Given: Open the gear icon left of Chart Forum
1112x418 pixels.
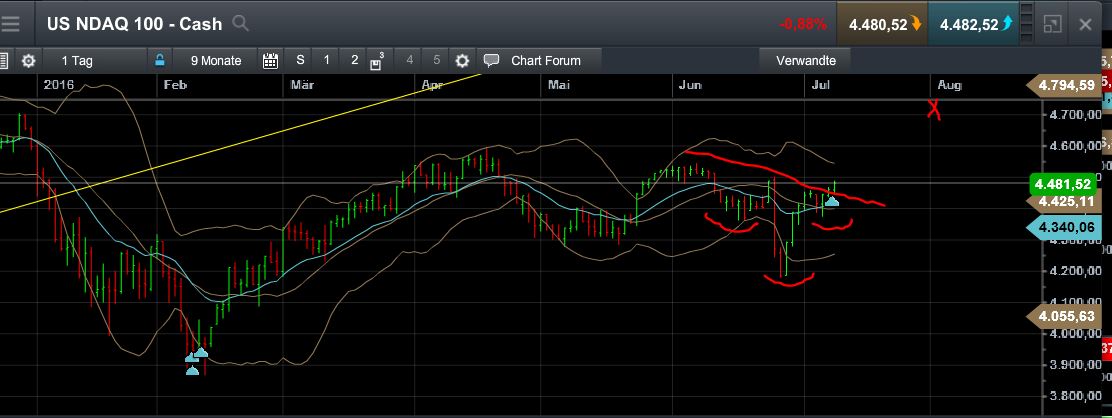Looking at the screenshot, I should [x=462, y=60].
